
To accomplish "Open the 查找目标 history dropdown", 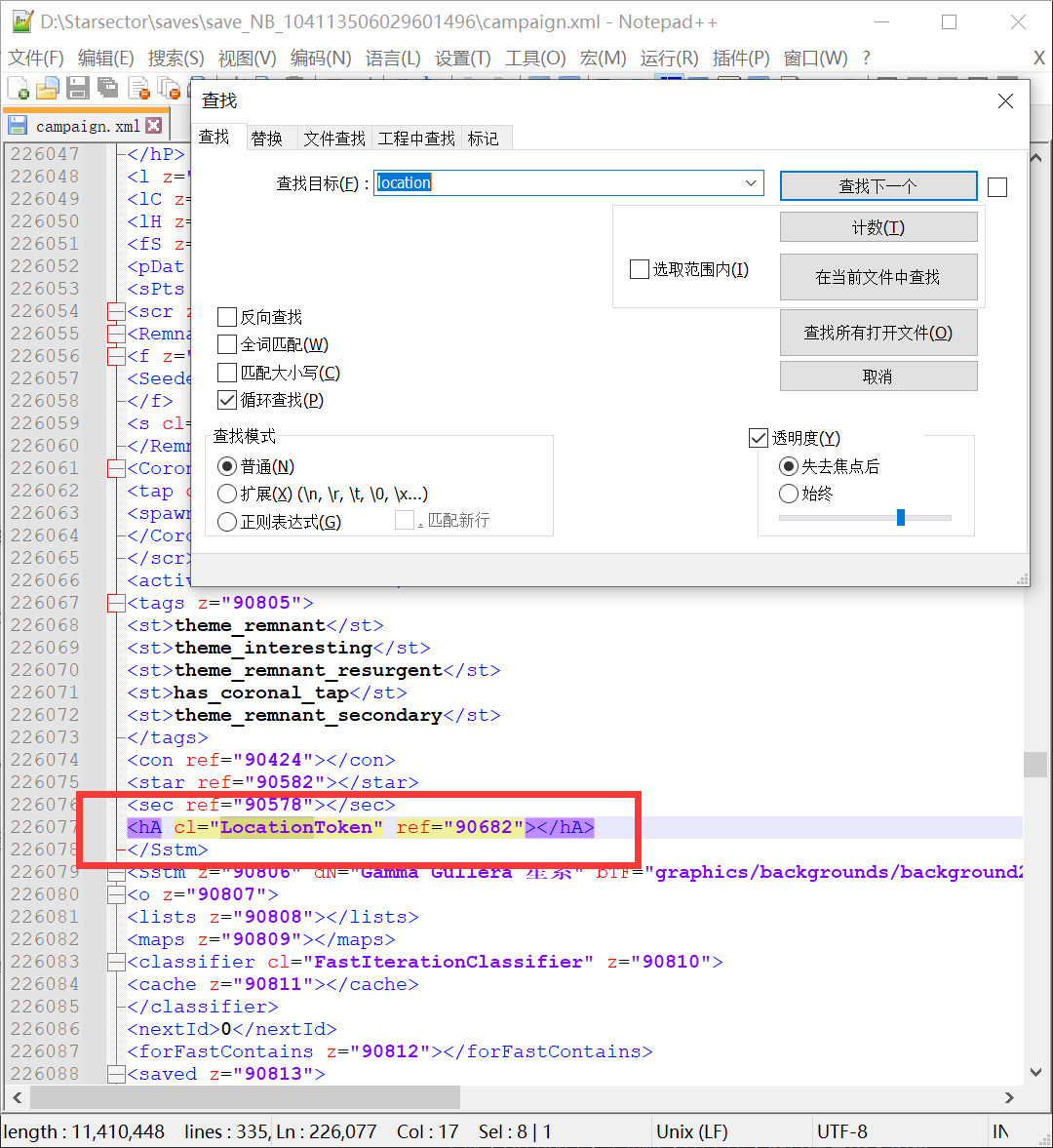I will click(751, 183).
